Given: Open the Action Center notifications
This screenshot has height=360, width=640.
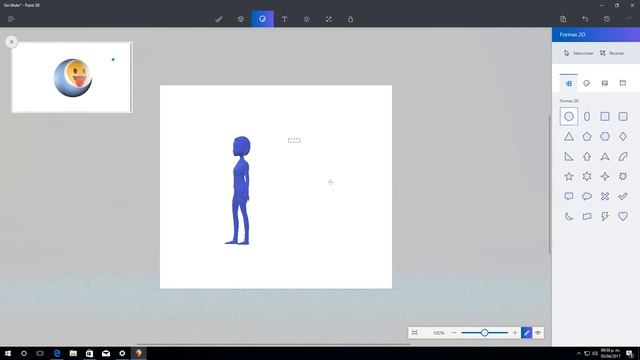Looking at the screenshot, I should click(x=629, y=353).
